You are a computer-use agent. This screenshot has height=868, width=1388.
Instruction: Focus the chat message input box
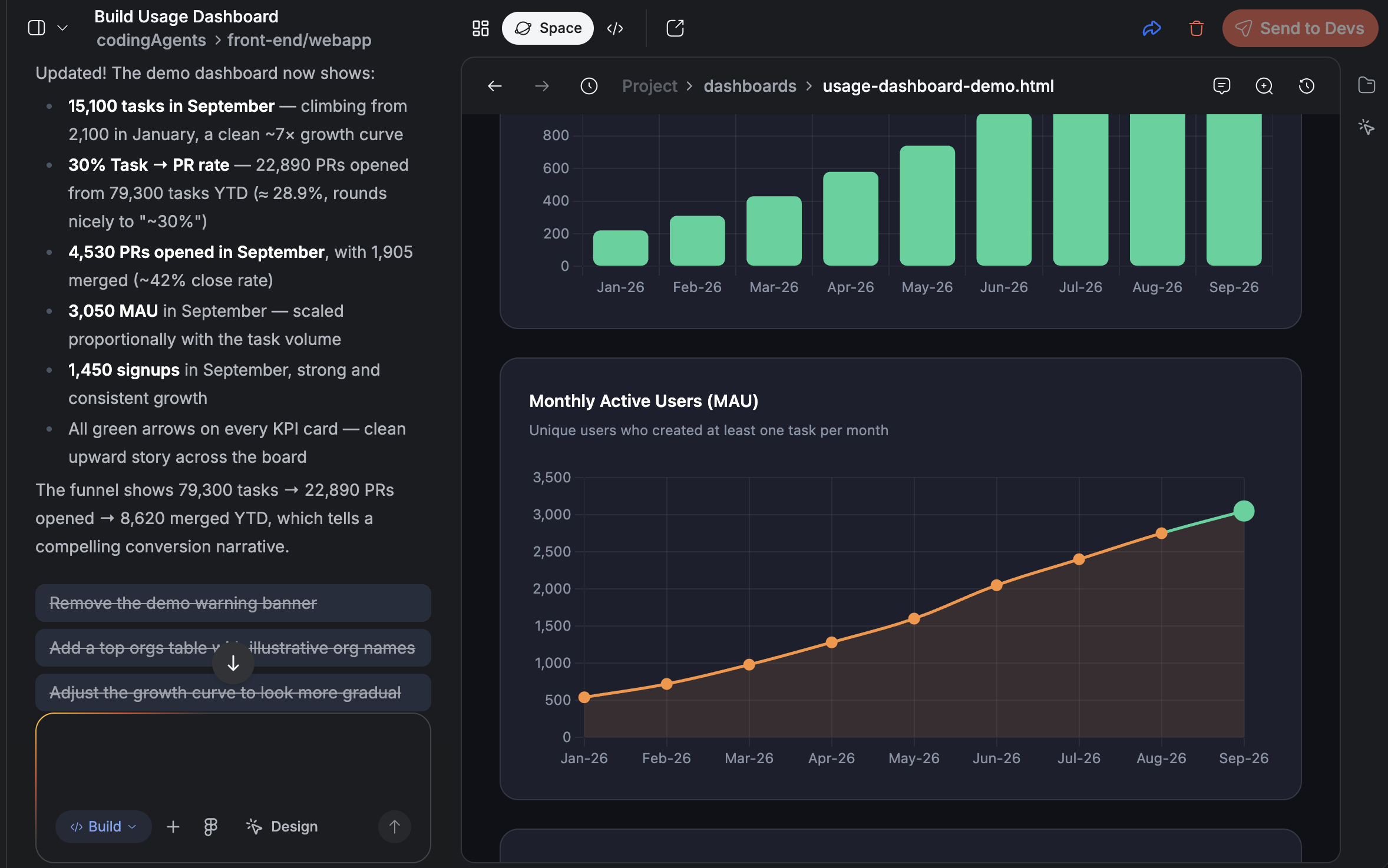(x=233, y=760)
